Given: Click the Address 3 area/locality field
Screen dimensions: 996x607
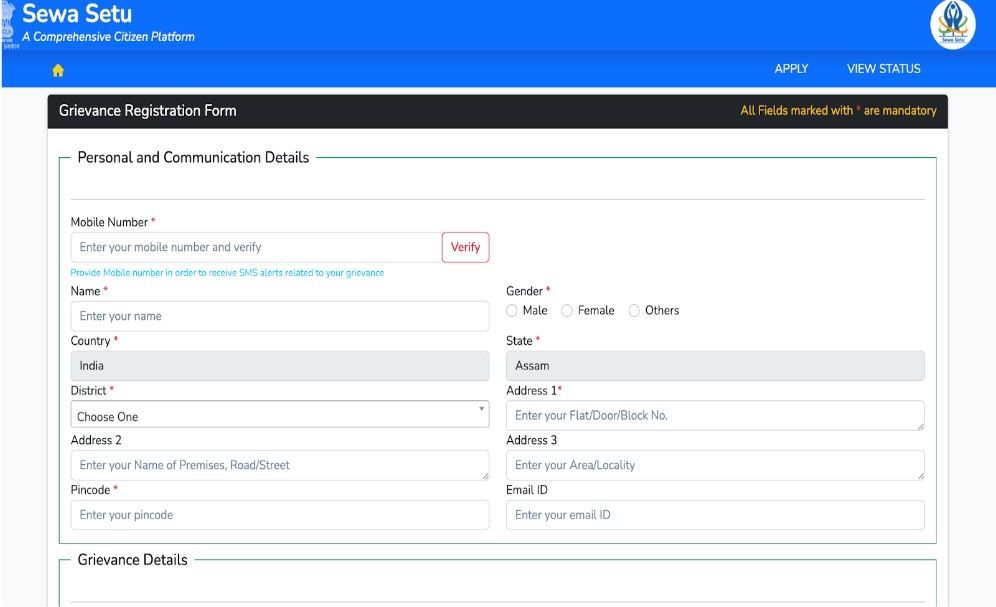Looking at the screenshot, I should point(715,465).
